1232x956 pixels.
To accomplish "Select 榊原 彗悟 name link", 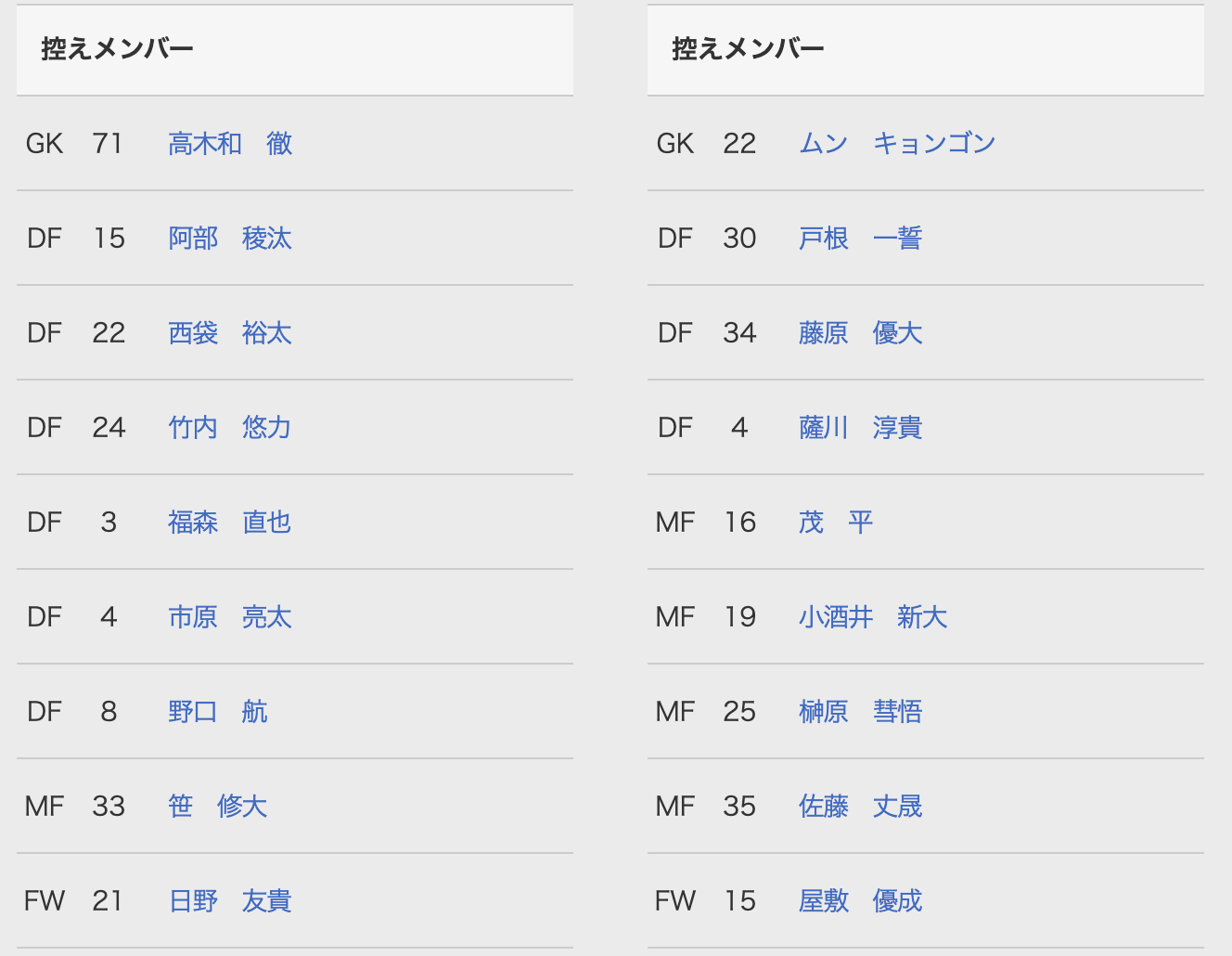I will (x=861, y=712).
